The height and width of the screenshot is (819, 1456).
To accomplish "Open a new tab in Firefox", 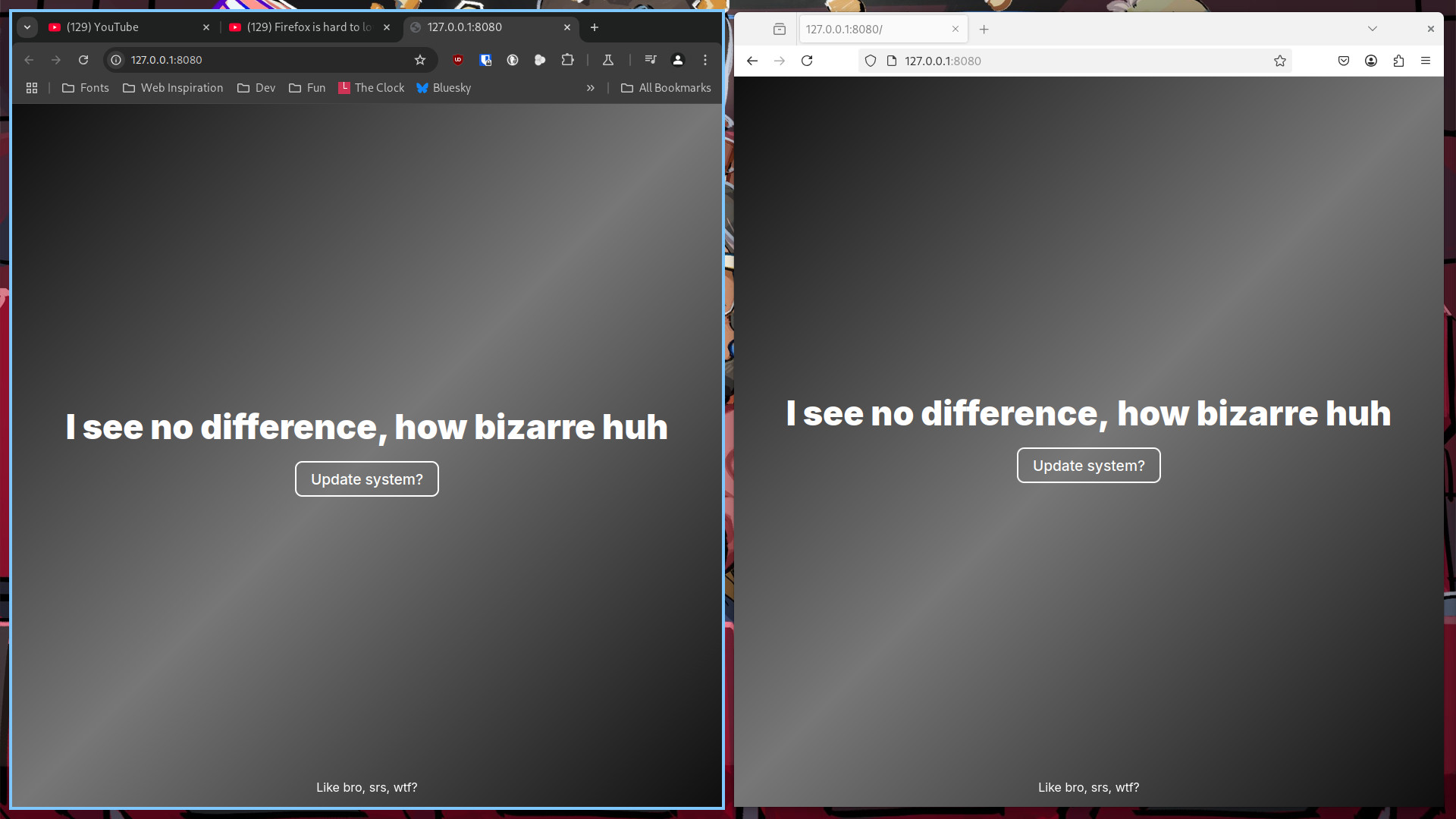I will pos(984,29).
